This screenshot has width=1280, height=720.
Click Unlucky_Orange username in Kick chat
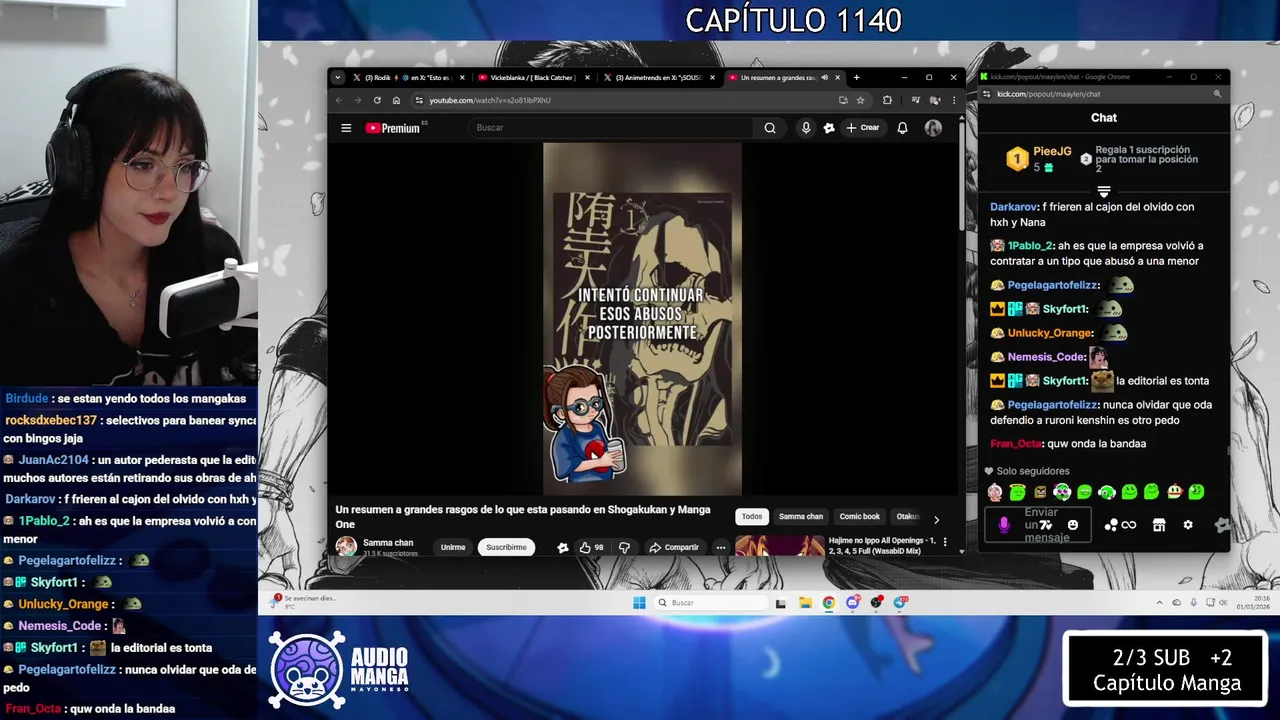(1050, 333)
